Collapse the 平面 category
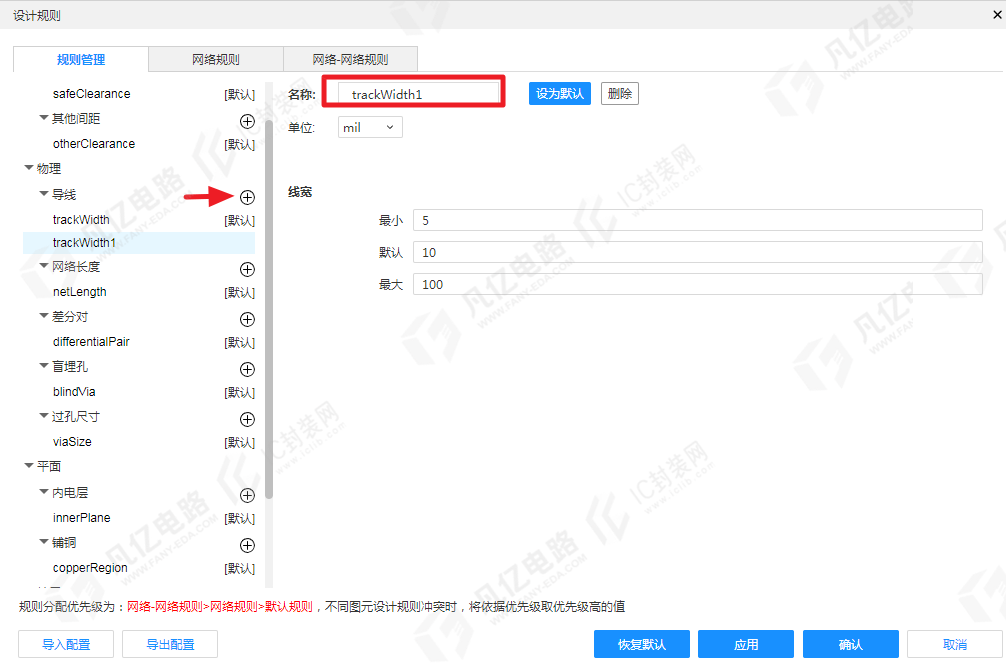1006x671 pixels. [29, 466]
